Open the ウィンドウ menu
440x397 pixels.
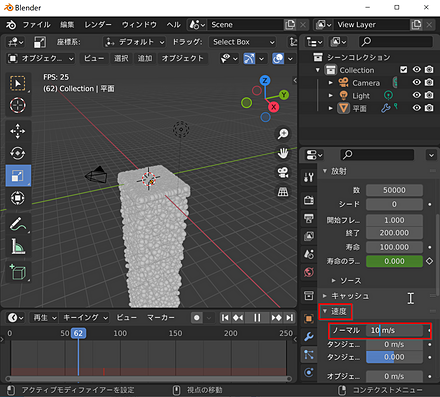click(139, 25)
